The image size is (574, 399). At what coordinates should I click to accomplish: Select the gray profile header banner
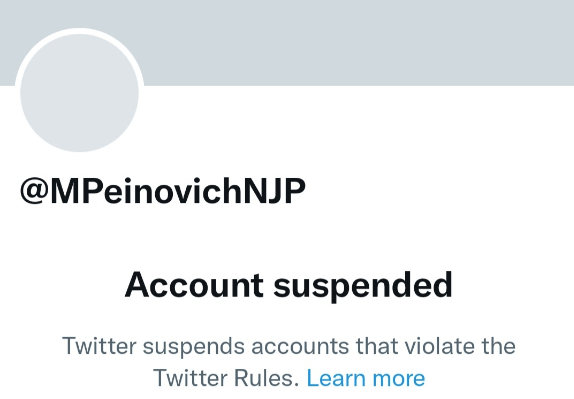tap(287, 43)
